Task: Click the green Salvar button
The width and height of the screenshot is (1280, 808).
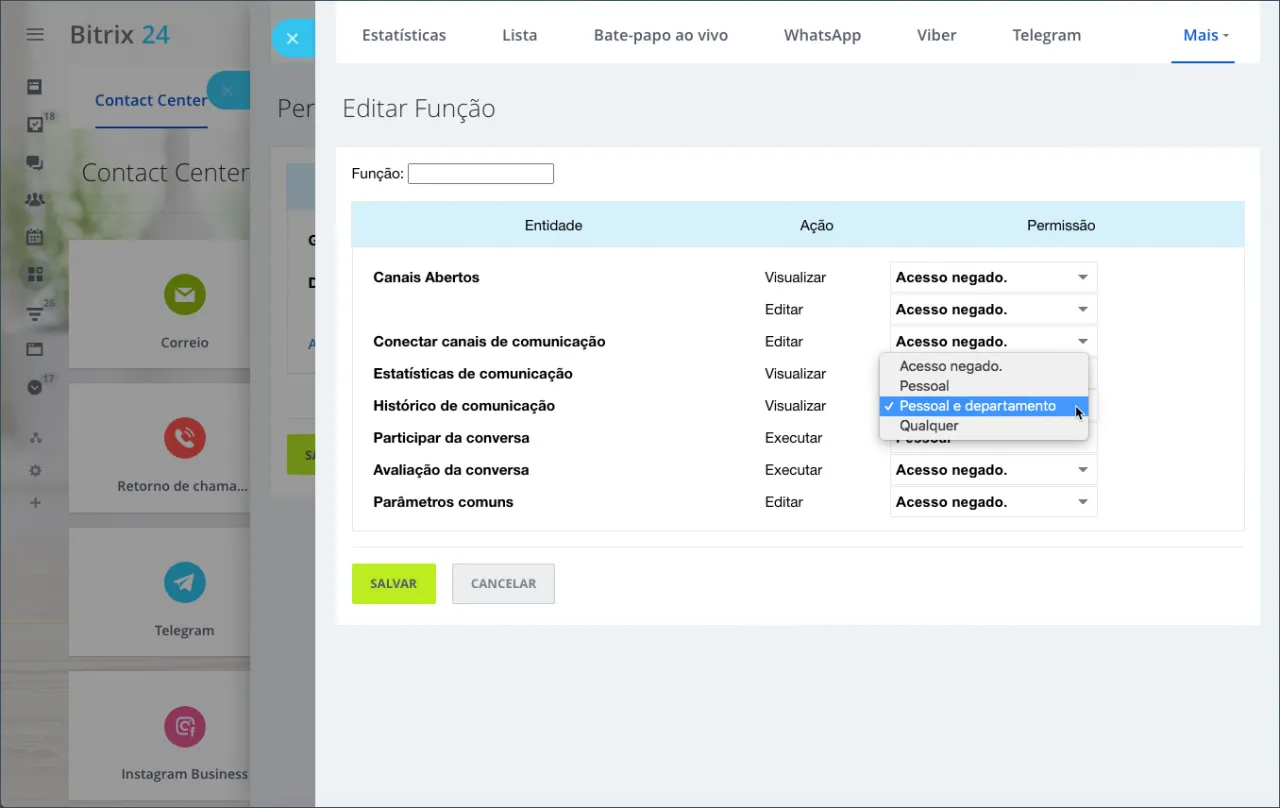Action: coord(394,584)
